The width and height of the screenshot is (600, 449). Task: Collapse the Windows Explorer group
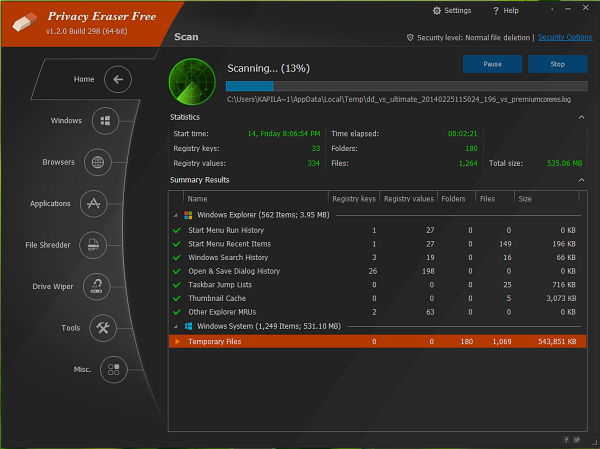tap(176, 216)
